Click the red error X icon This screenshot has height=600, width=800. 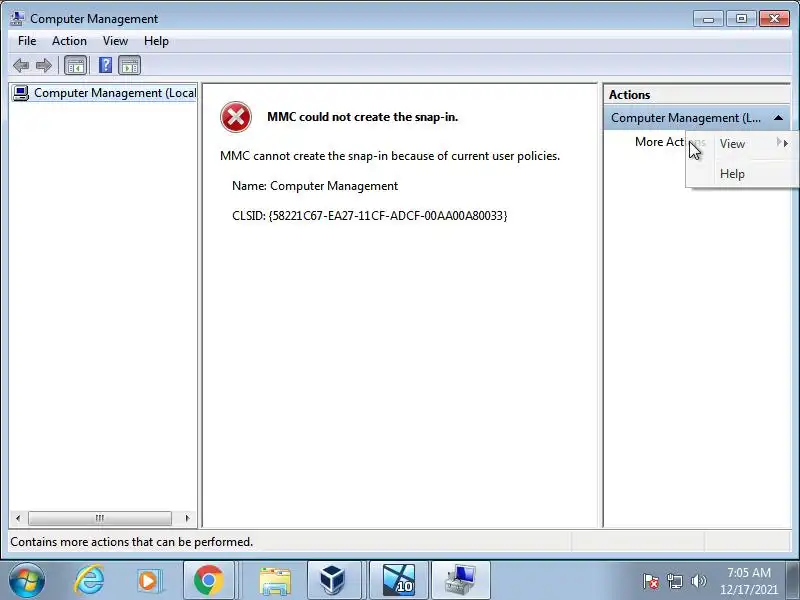coord(236,117)
